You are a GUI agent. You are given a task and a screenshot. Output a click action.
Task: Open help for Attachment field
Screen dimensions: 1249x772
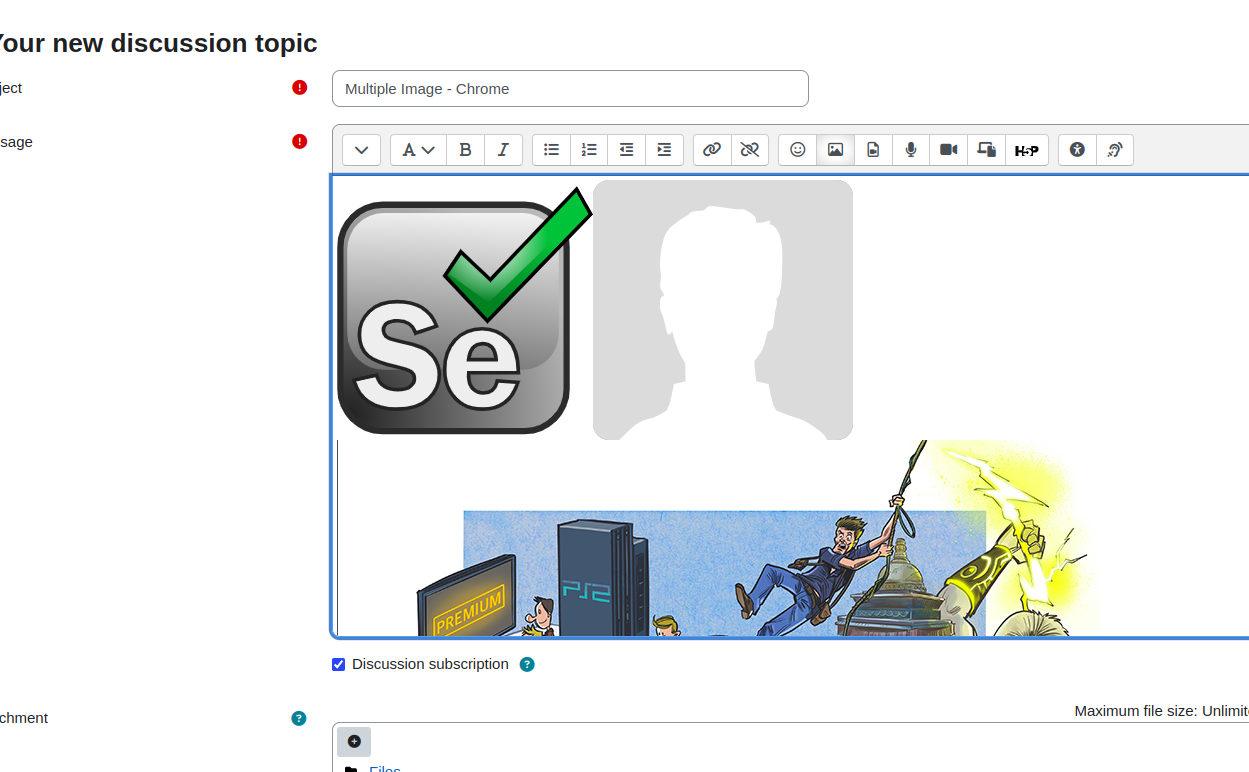(x=299, y=718)
